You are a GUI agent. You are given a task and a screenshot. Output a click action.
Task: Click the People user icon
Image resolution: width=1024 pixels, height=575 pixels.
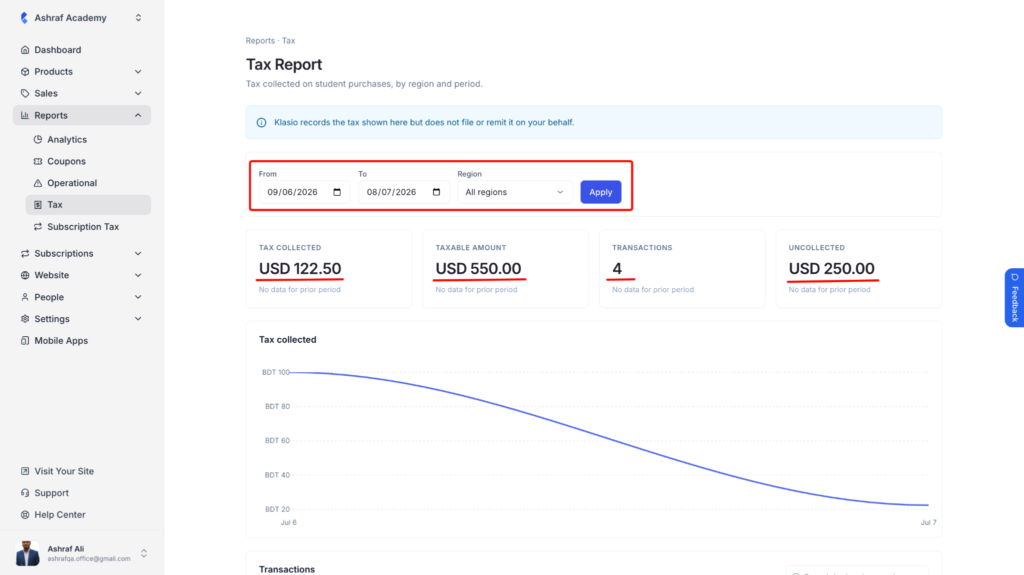[x=25, y=297]
